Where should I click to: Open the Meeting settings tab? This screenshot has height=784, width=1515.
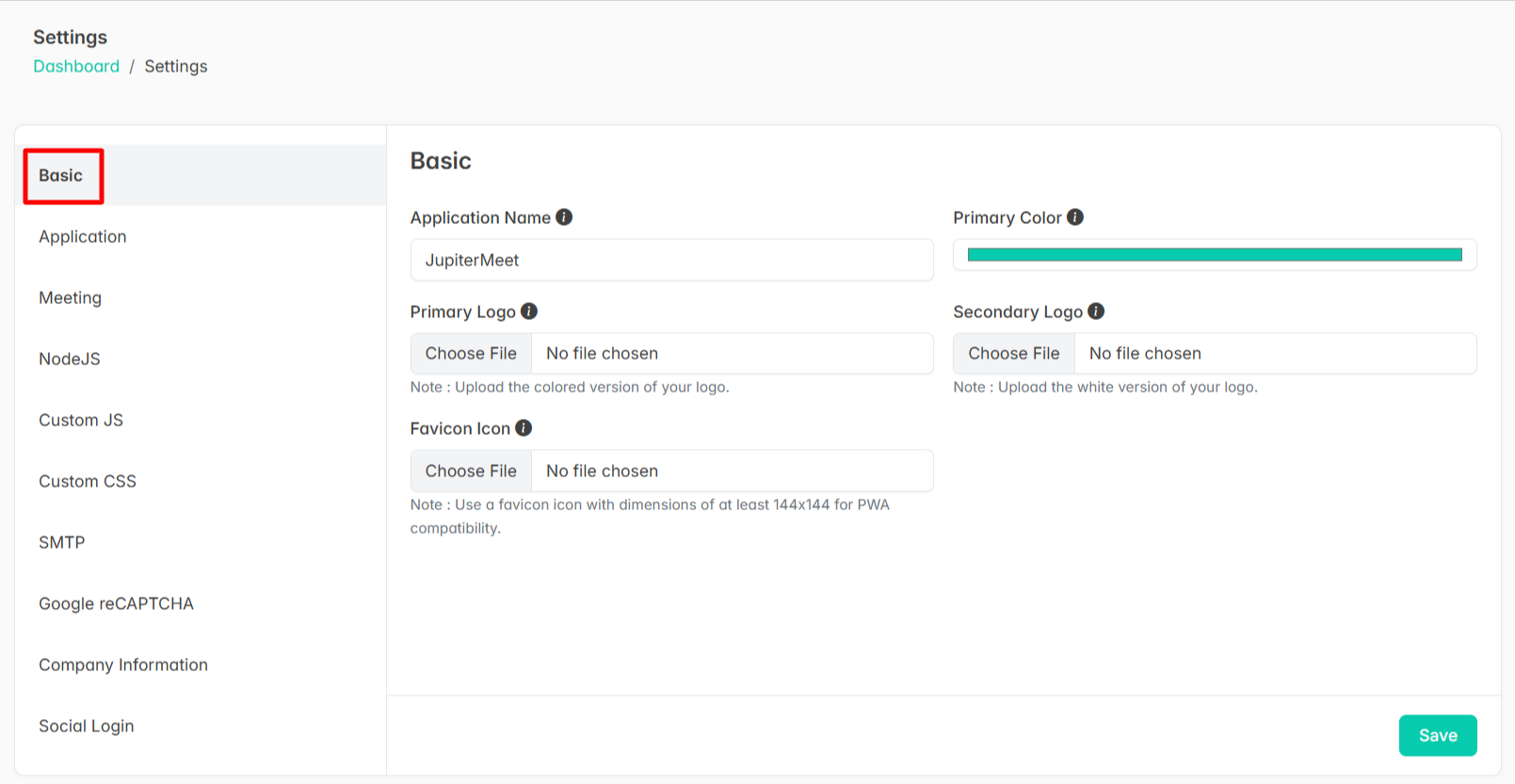tap(201, 297)
